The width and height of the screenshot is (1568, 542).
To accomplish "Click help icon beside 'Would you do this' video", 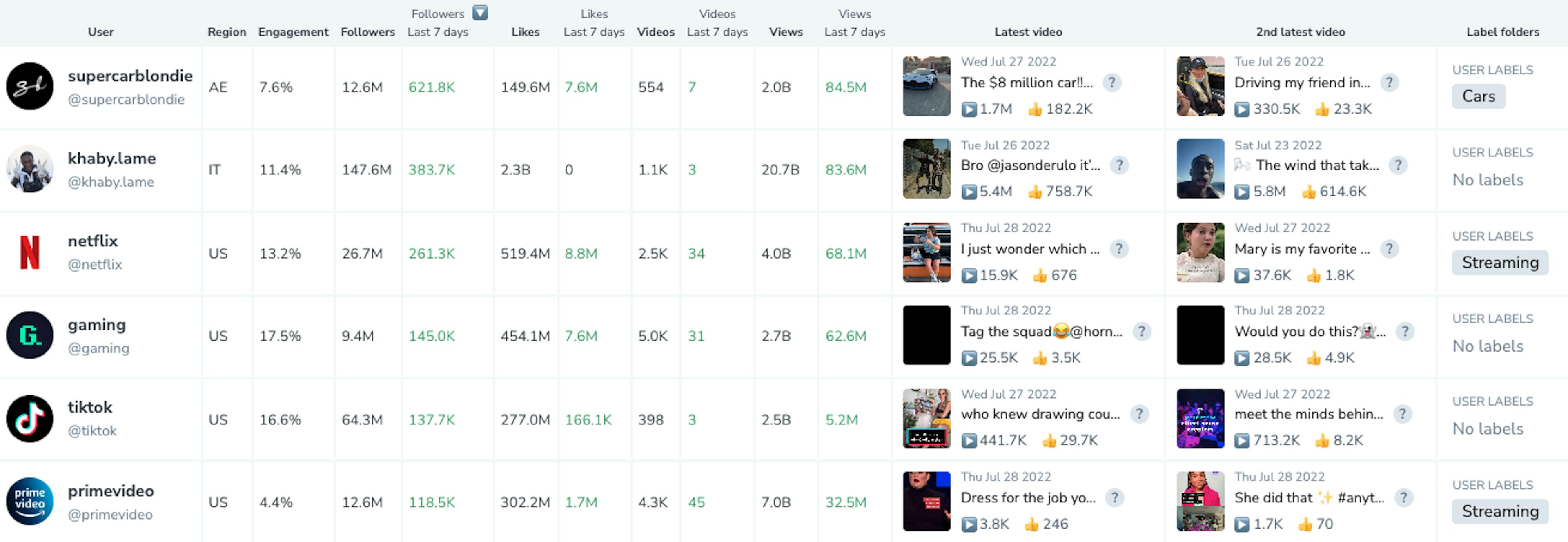I will coord(1404,331).
